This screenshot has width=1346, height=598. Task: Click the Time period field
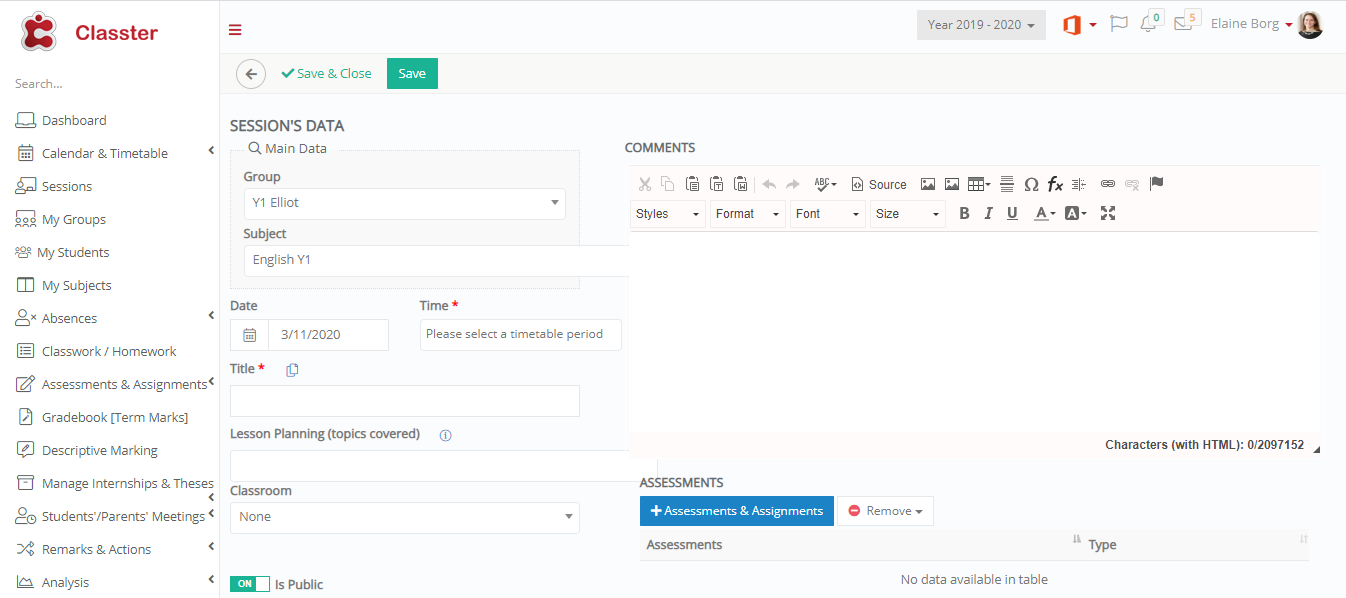pyautogui.click(x=521, y=335)
